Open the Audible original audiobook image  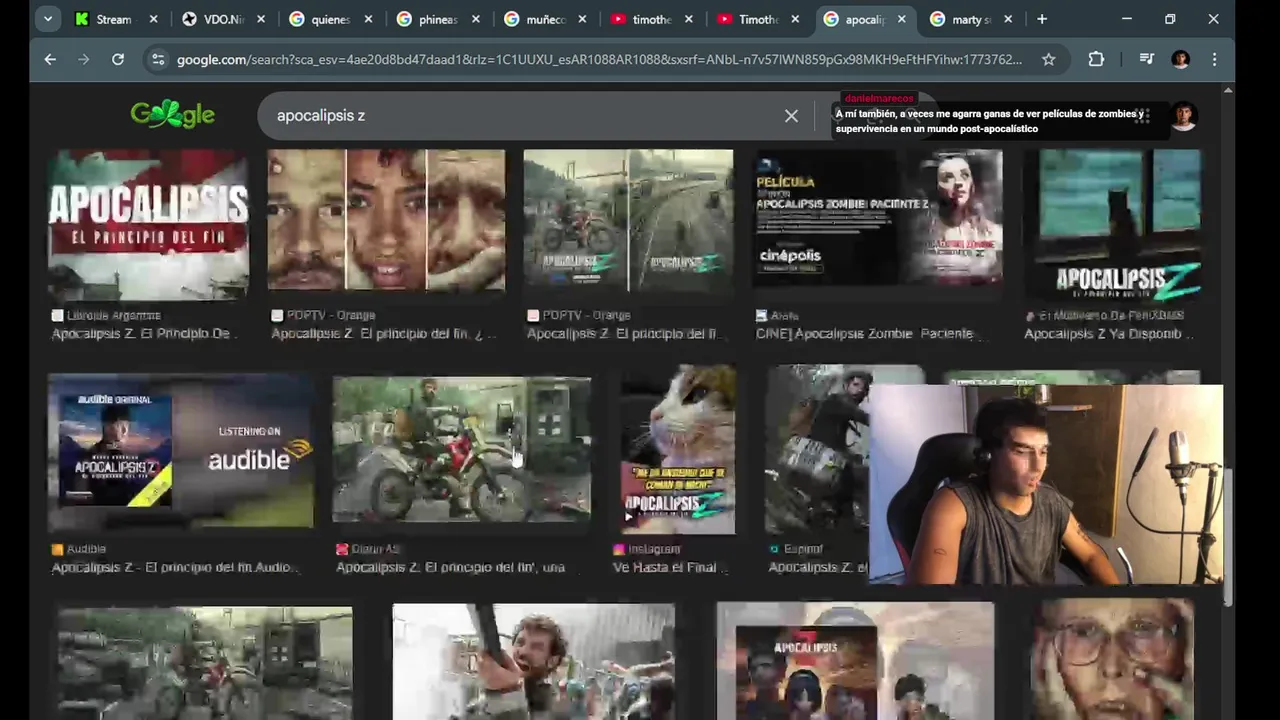[x=180, y=452]
